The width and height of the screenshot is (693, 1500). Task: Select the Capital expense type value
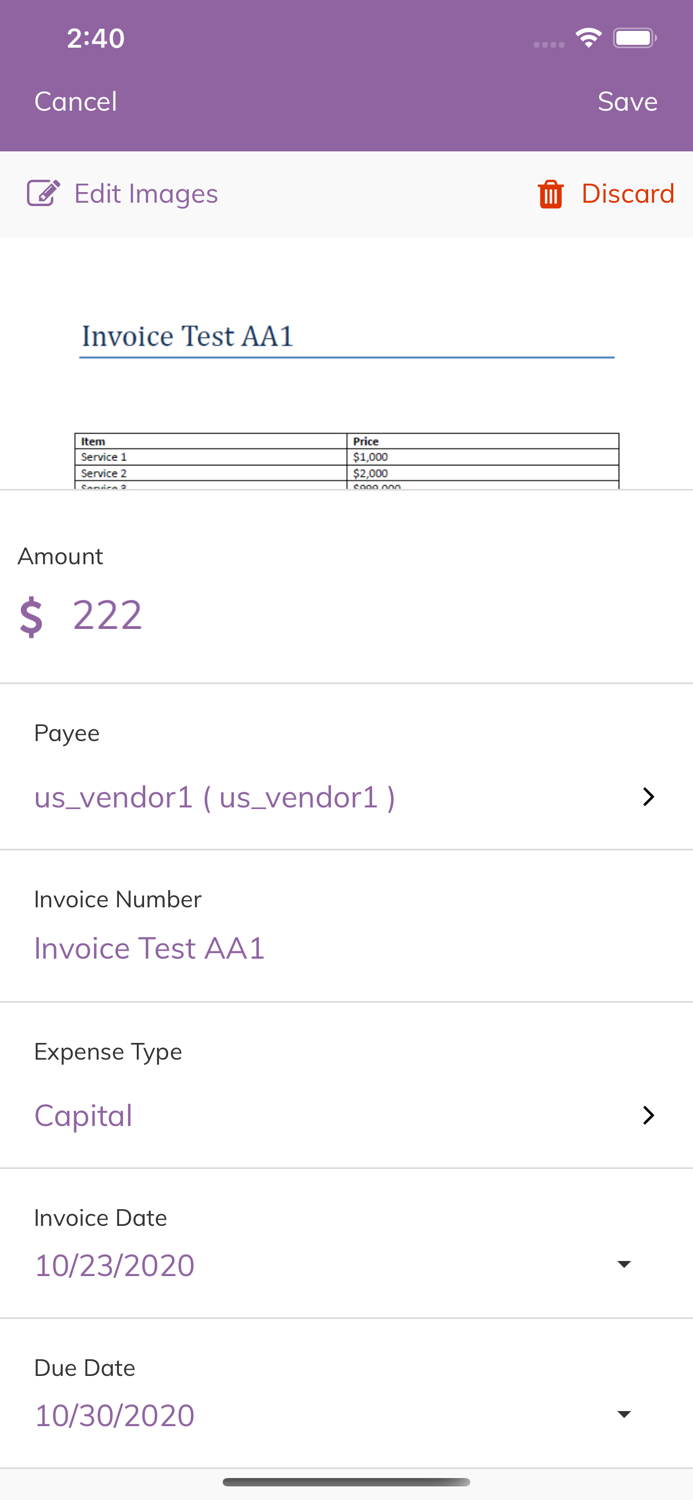[x=83, y=1115]
